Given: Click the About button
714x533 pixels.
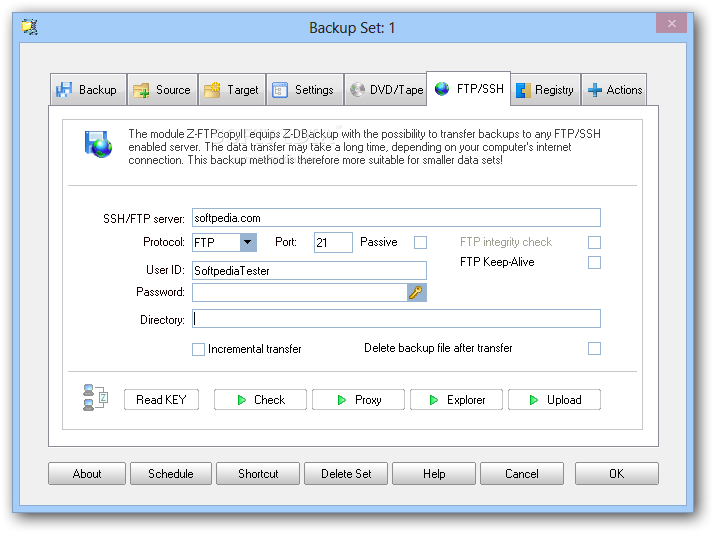Looking at the screenshot, I should click(x=87, y=474).
